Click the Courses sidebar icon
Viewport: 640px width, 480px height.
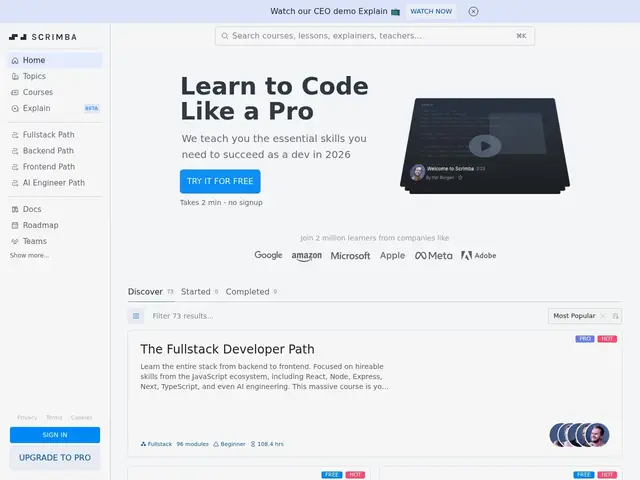[15, 92]
